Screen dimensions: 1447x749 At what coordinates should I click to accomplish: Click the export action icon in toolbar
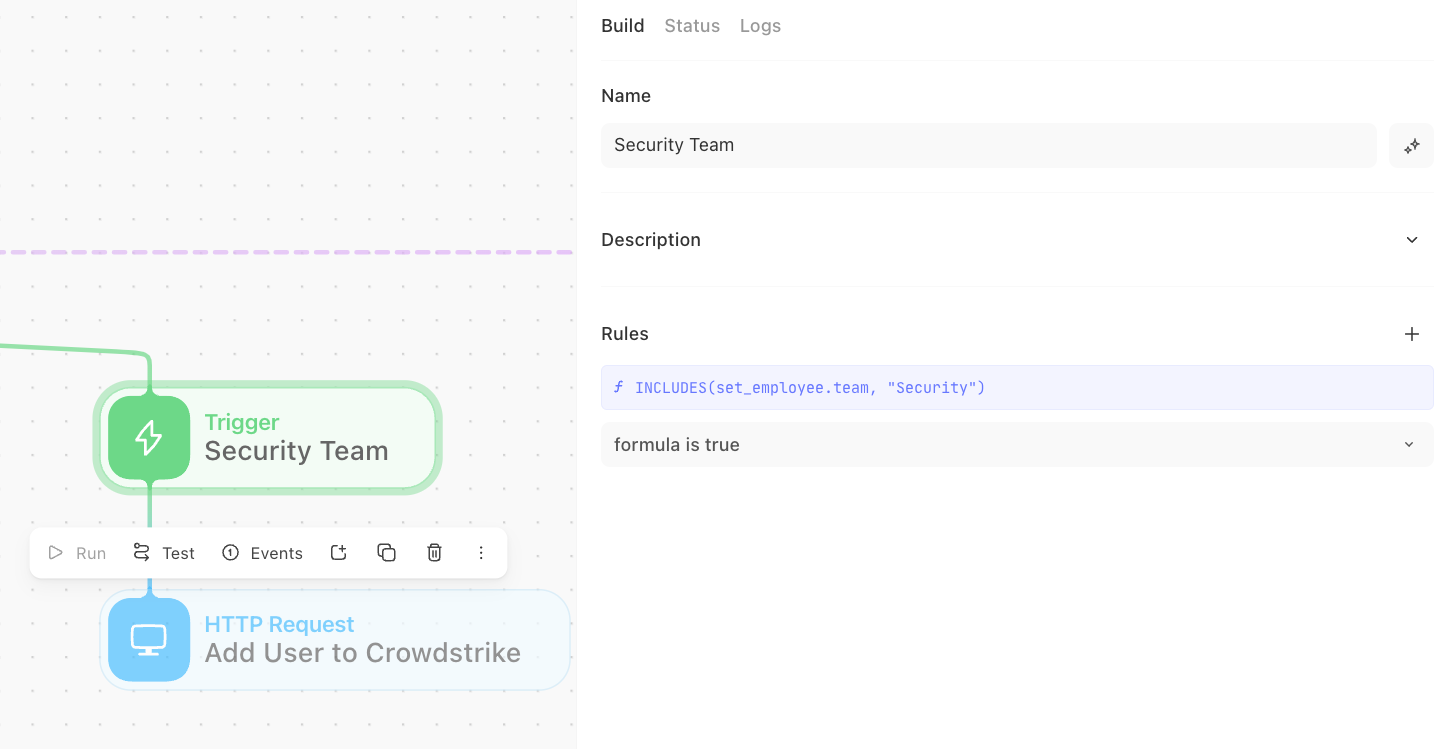339,553
